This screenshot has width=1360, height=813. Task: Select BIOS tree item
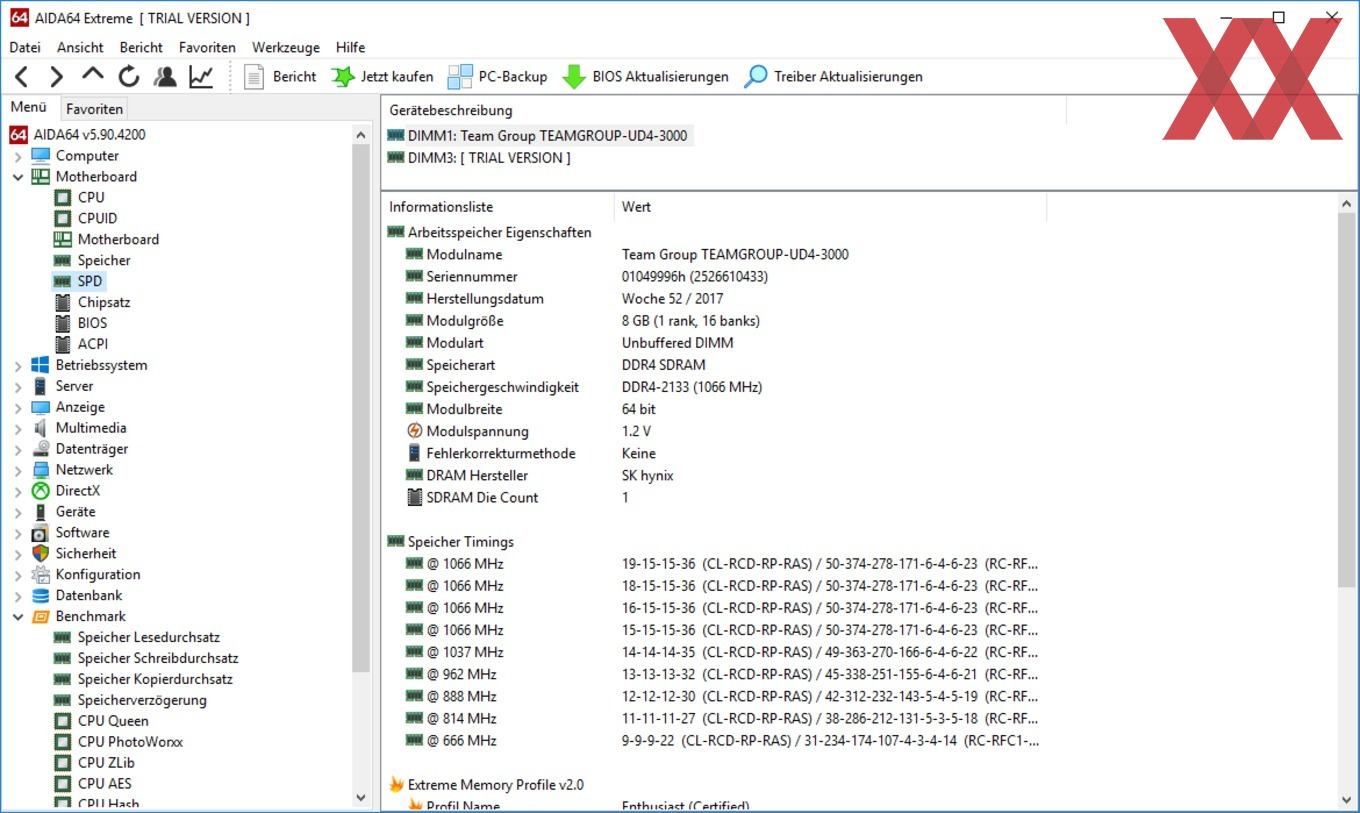(x=92, y=323)
